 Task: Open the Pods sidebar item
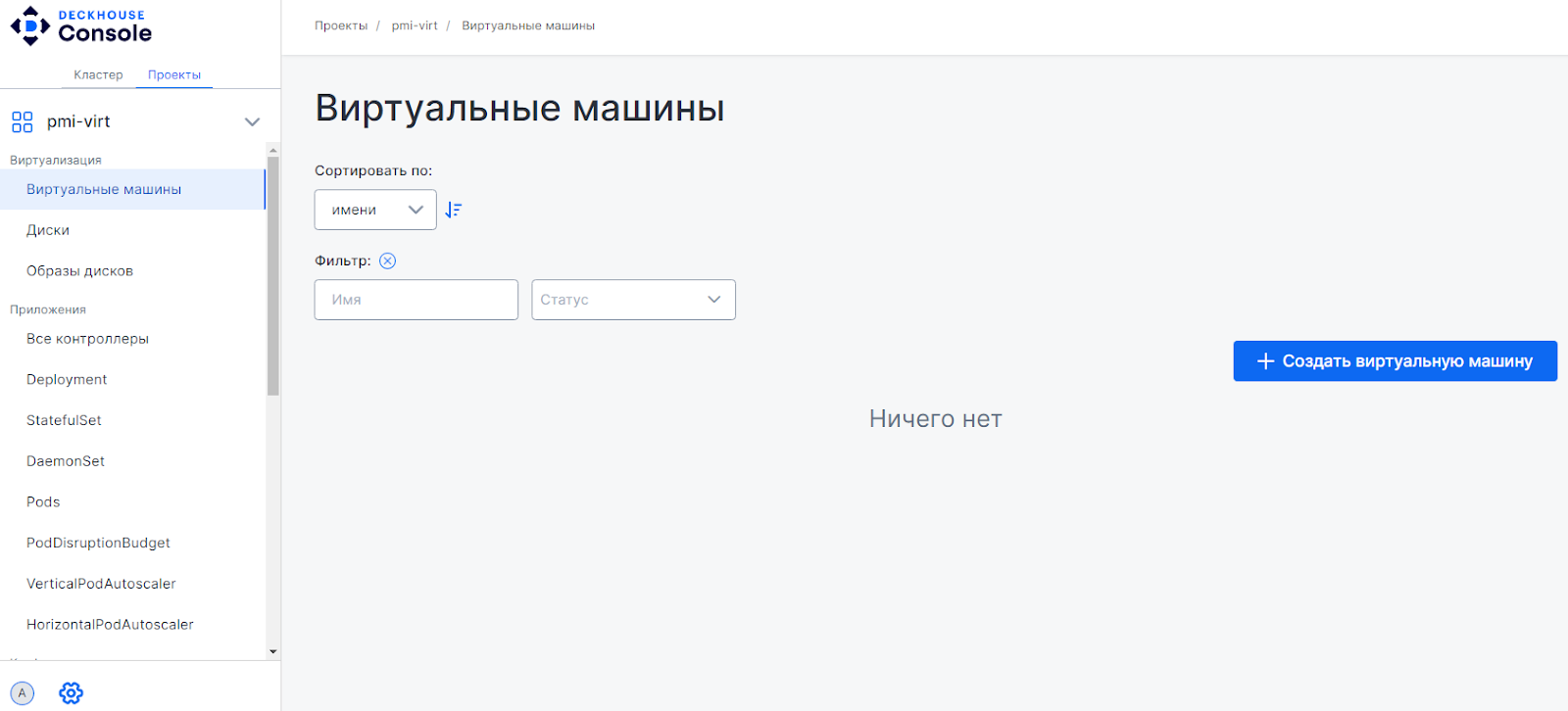coord(43,502)
